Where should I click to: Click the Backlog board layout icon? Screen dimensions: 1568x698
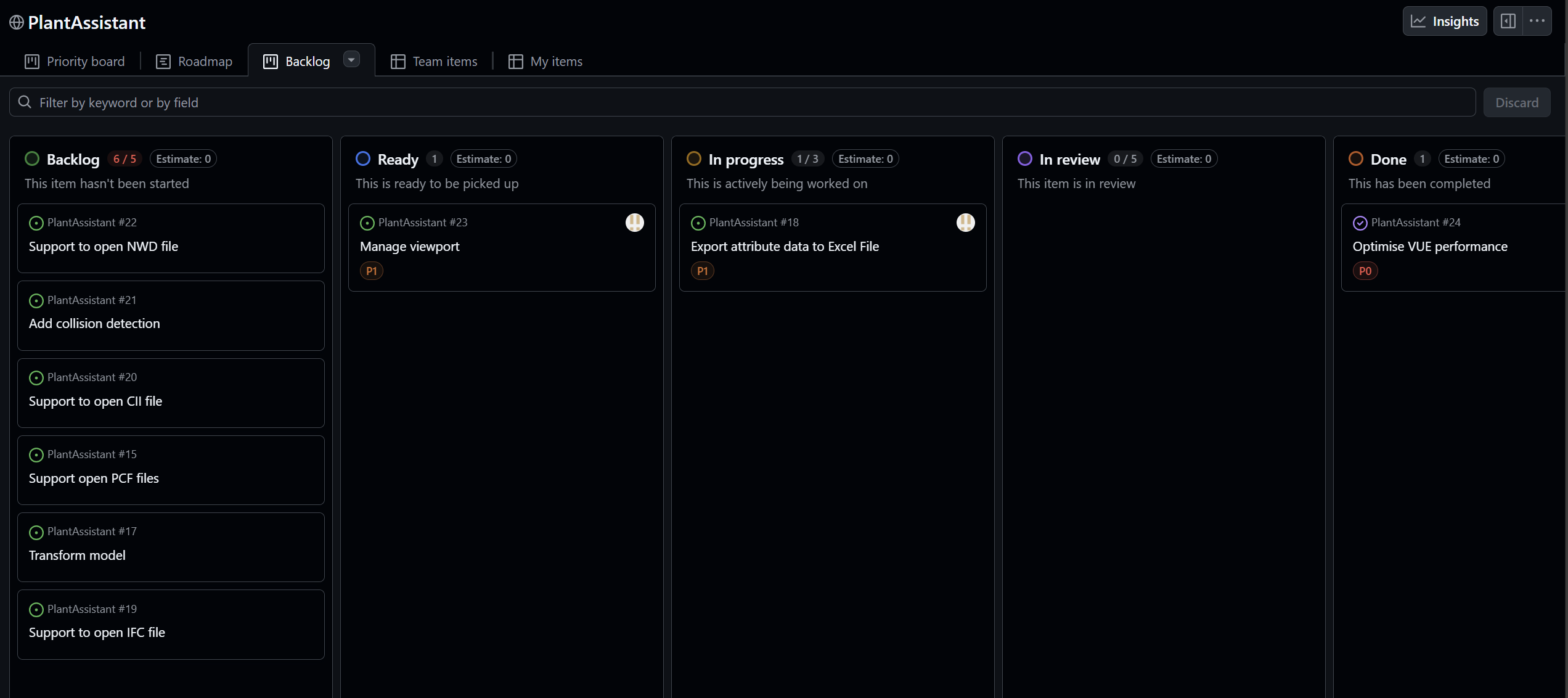pyautogui.click(x=270, y=61)
